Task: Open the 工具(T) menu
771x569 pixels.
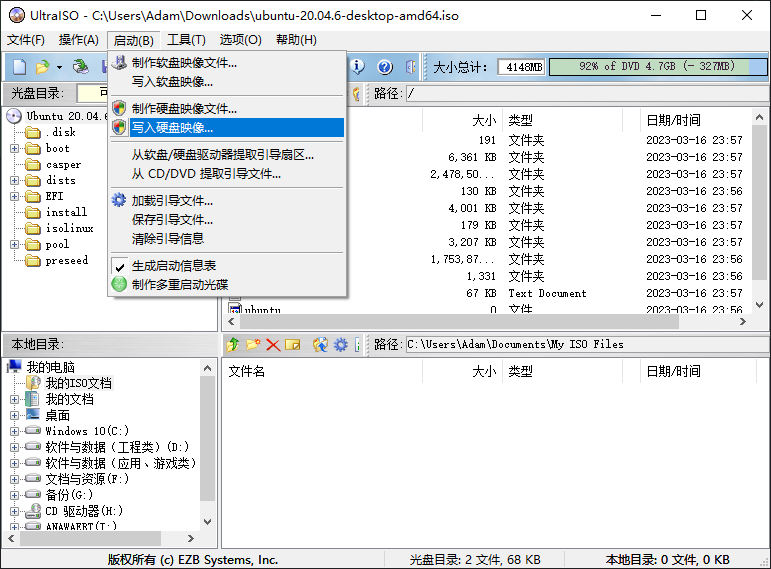Action: click(186, 40)
